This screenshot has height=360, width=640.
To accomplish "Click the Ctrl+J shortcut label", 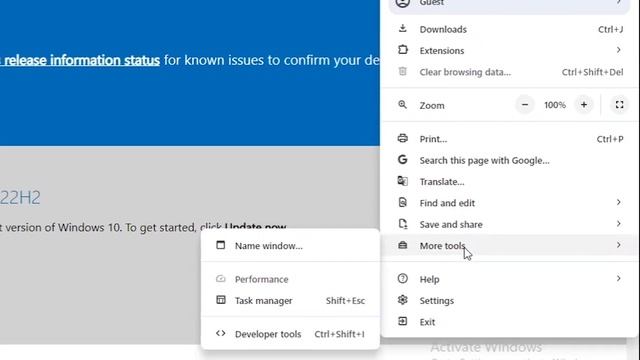I will pyautogui.click(x=610, y=29).
